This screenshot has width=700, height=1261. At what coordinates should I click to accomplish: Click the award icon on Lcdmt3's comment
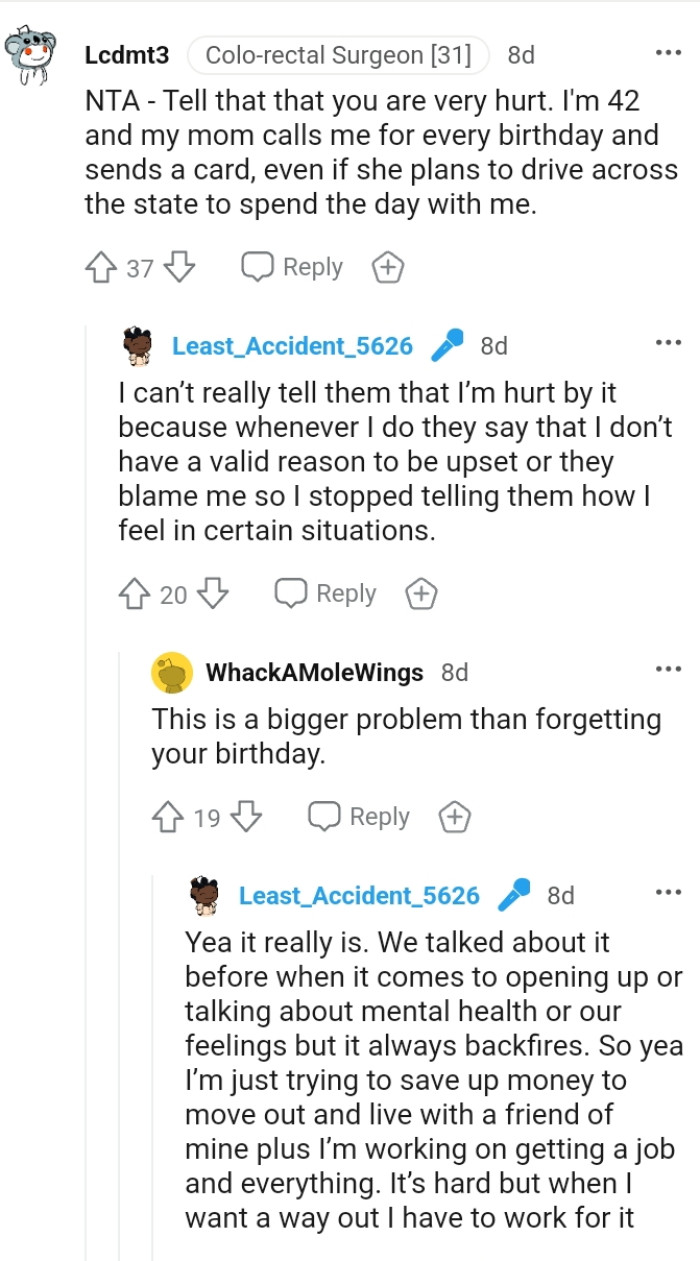point(387,266)
